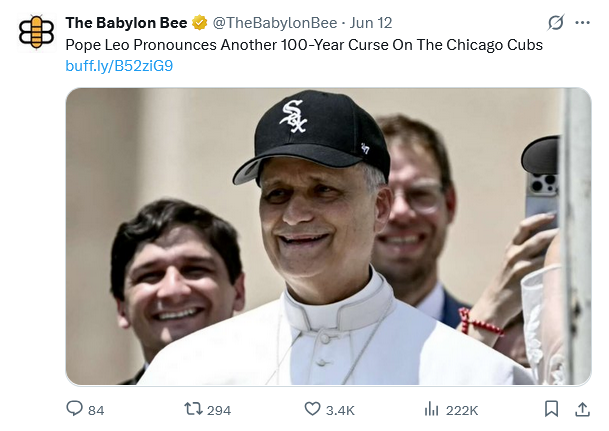
Task: Open repost options via the 294 count
Action: tap(219, 410)
